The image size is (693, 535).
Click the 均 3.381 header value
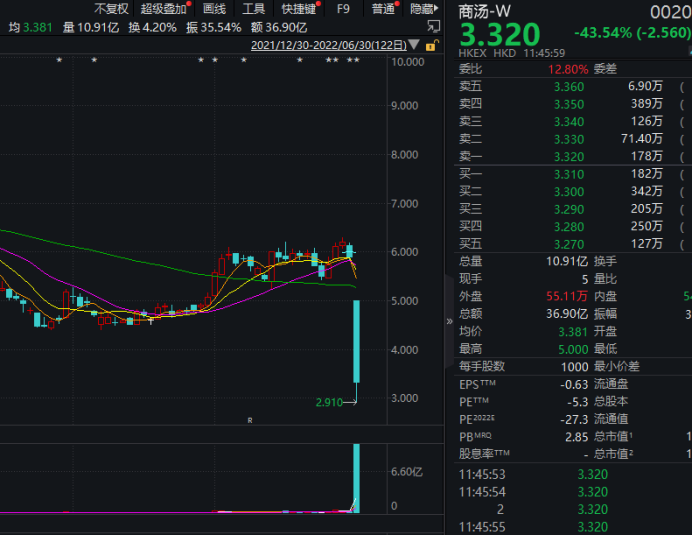30,27
